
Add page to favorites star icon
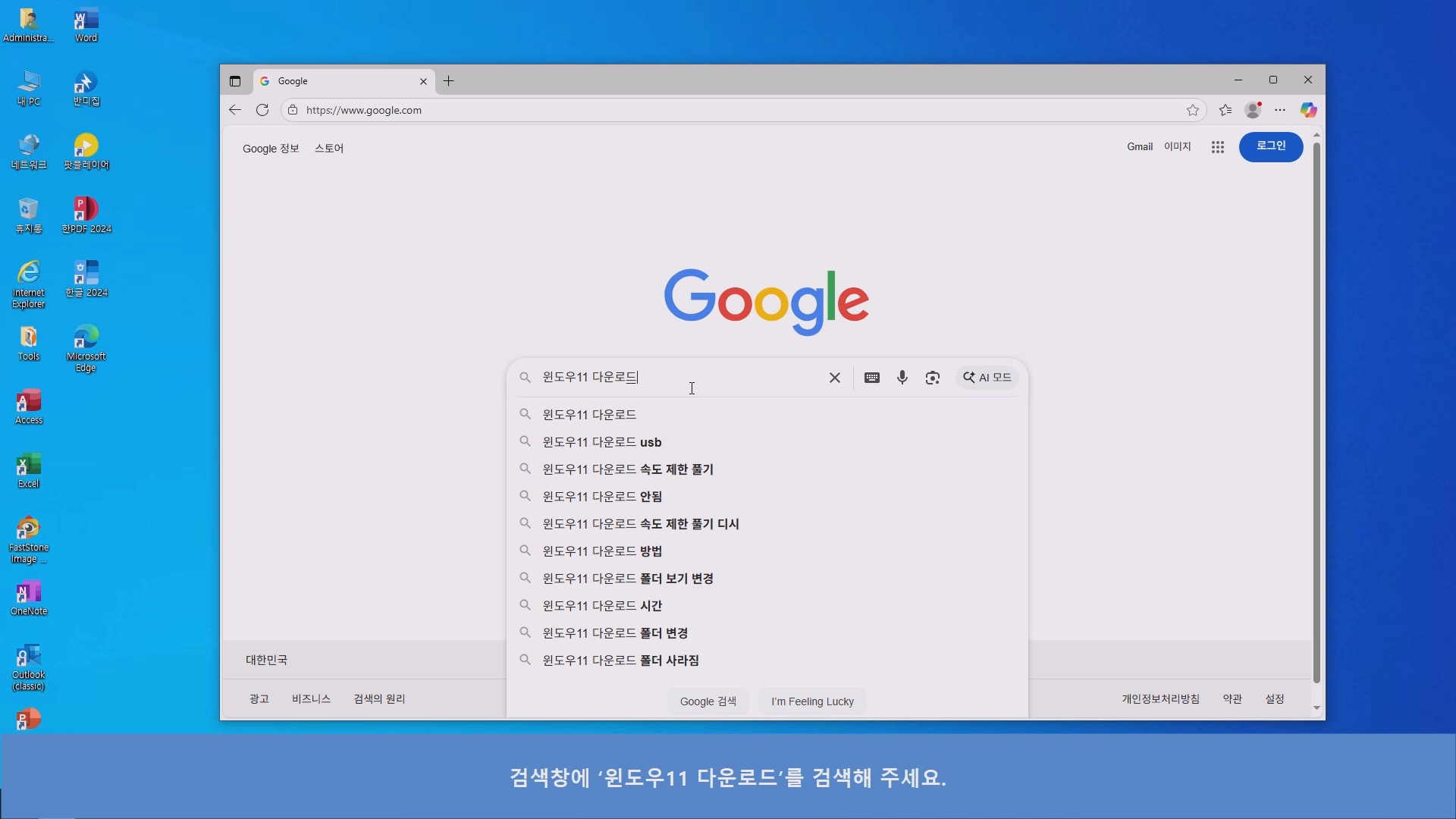click(1192, 110)
